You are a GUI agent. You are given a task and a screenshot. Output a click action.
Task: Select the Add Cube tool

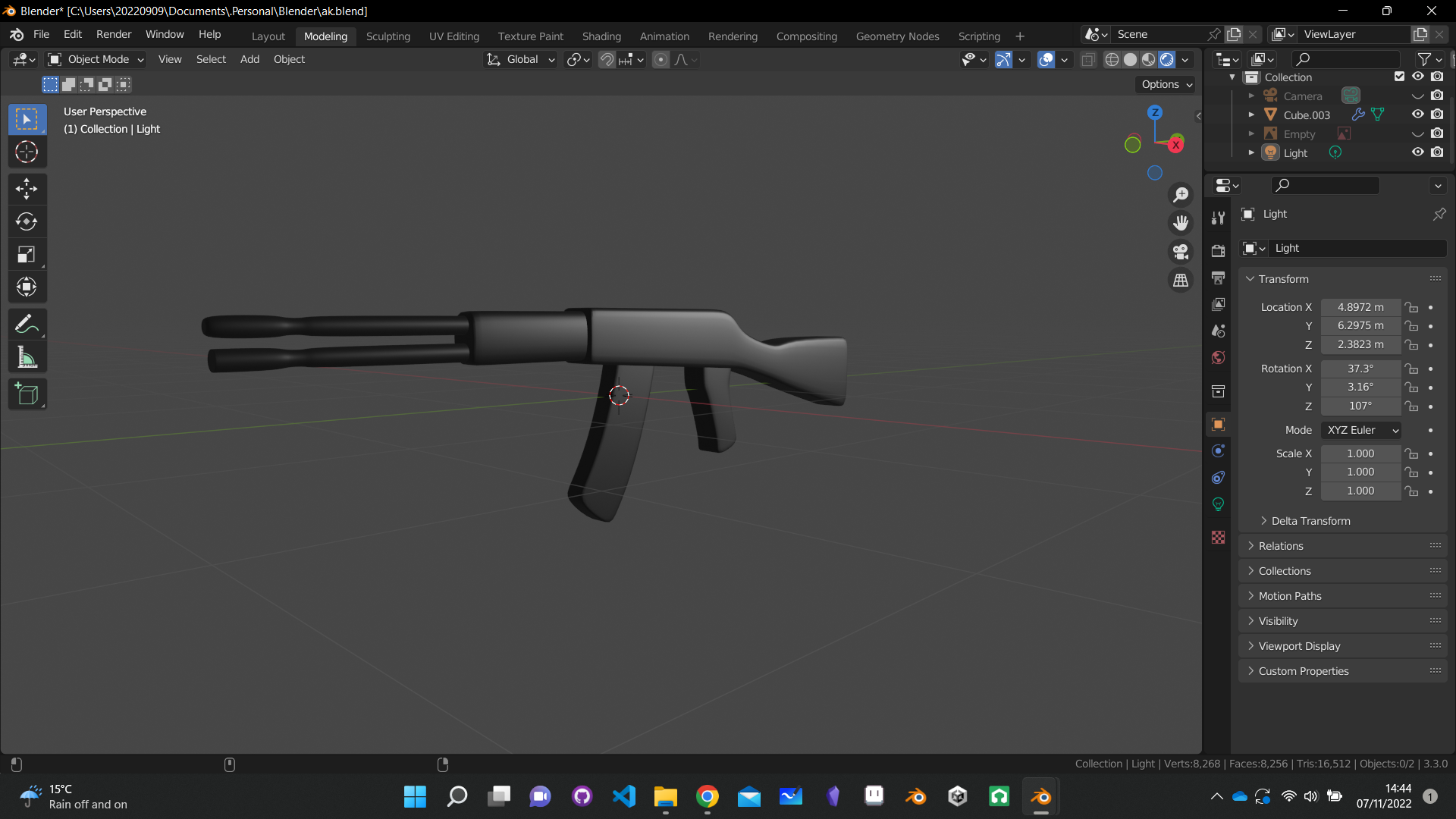pos(27,394)
